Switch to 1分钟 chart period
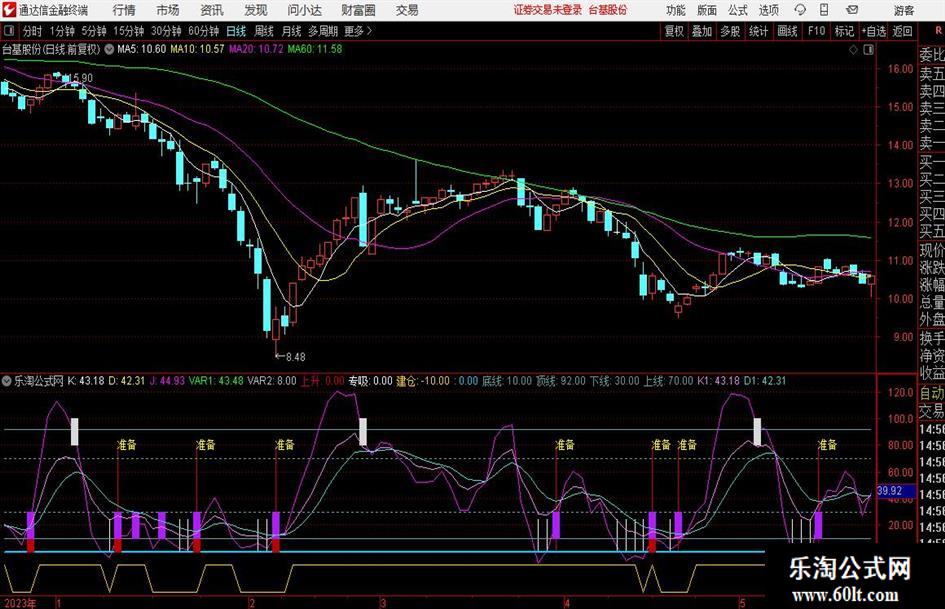Image resolution: width=945 pixels, height=609 pixels. (x=61, y=31)
